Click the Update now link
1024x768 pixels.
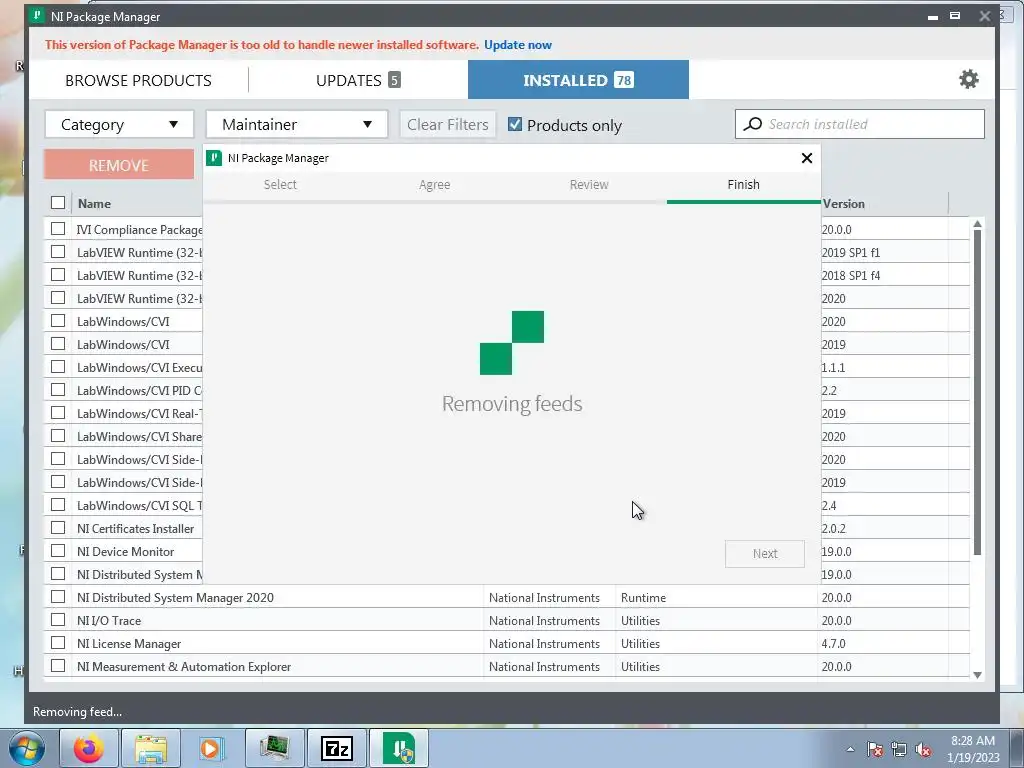coord(518,45)
